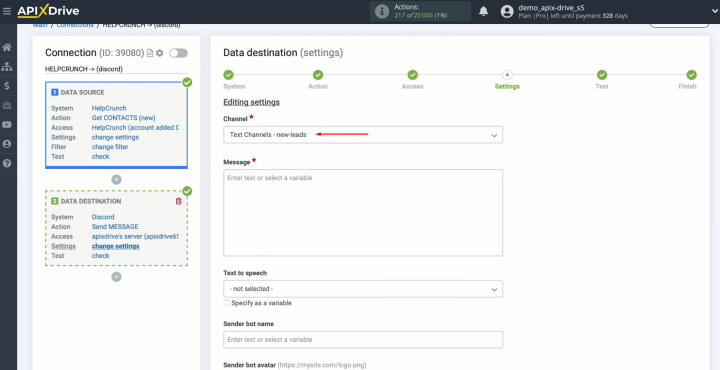This screenshot has height=370, width=720.
Task: Go to Access step
Action: tap(412, 75)
